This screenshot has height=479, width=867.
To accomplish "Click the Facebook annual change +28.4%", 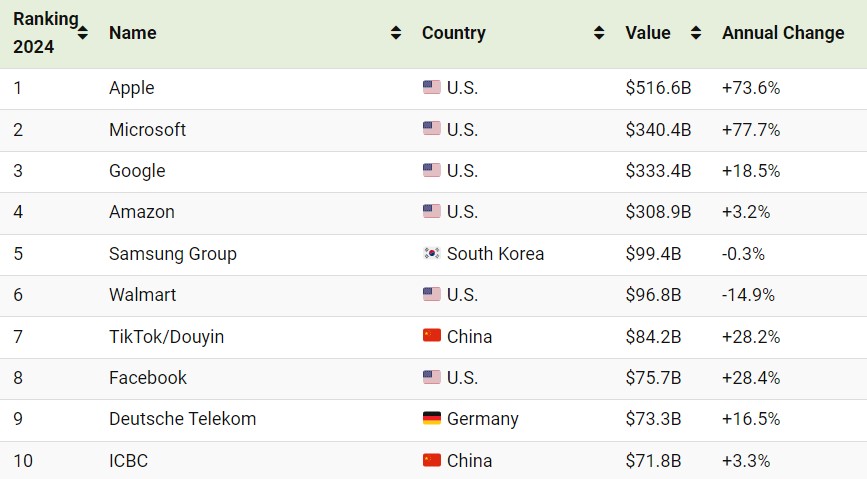I will pyautogui.click(x=751, y=378).
